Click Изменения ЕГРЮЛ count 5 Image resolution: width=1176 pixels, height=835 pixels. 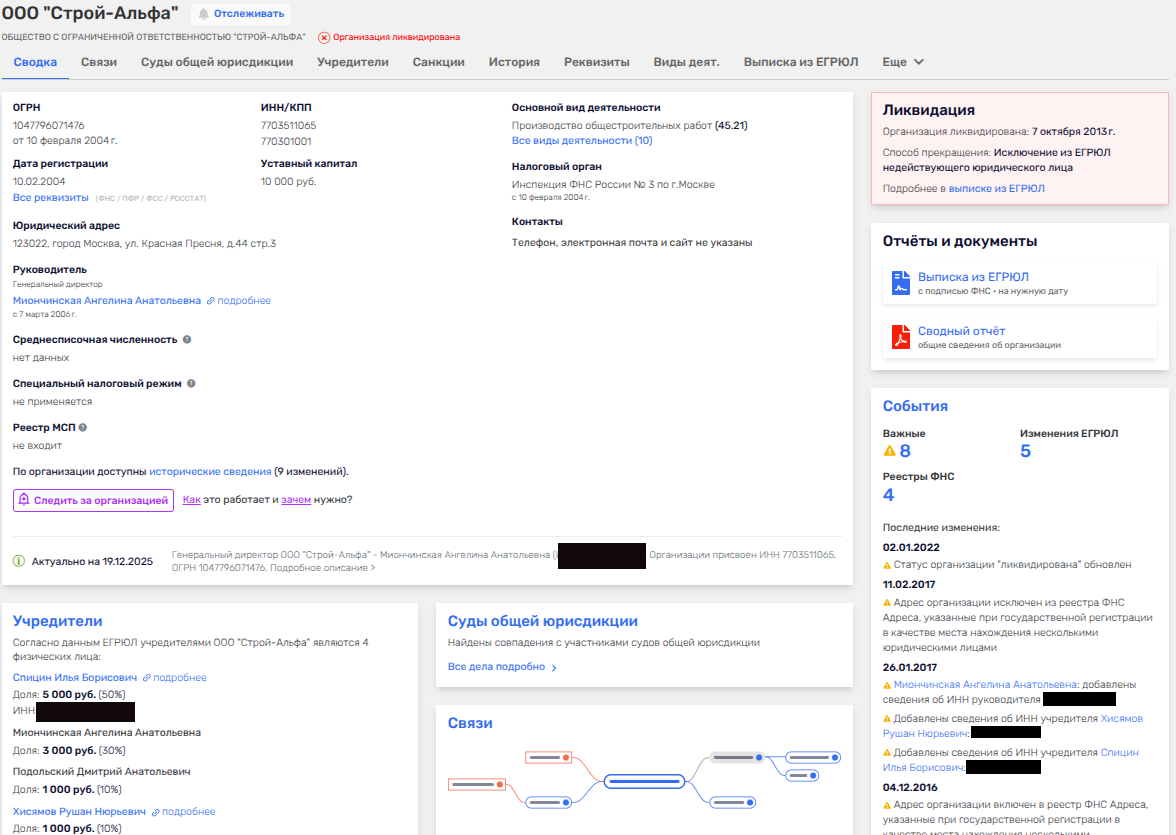1025,451
